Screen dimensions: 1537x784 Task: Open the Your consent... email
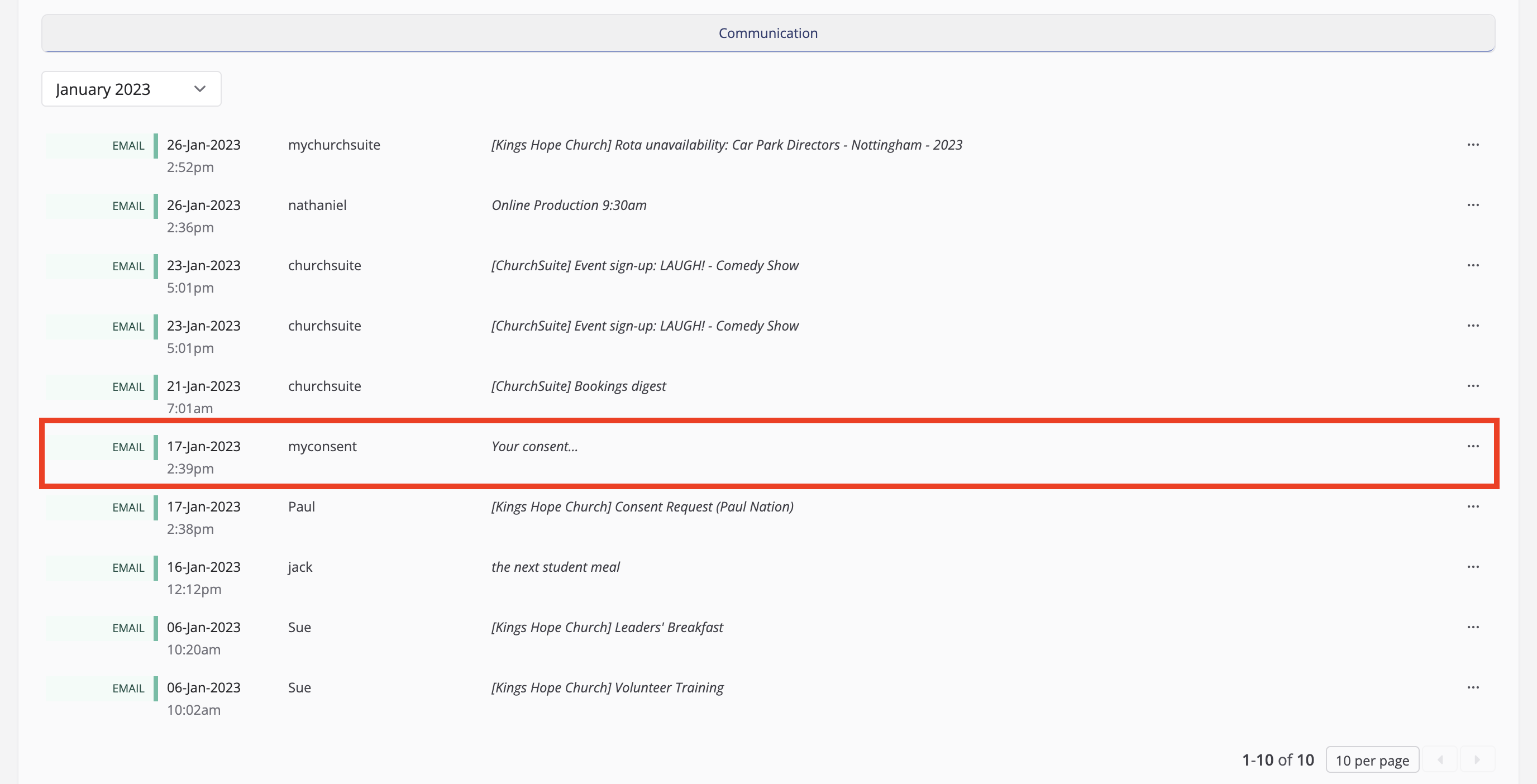[x=534, y=446]
